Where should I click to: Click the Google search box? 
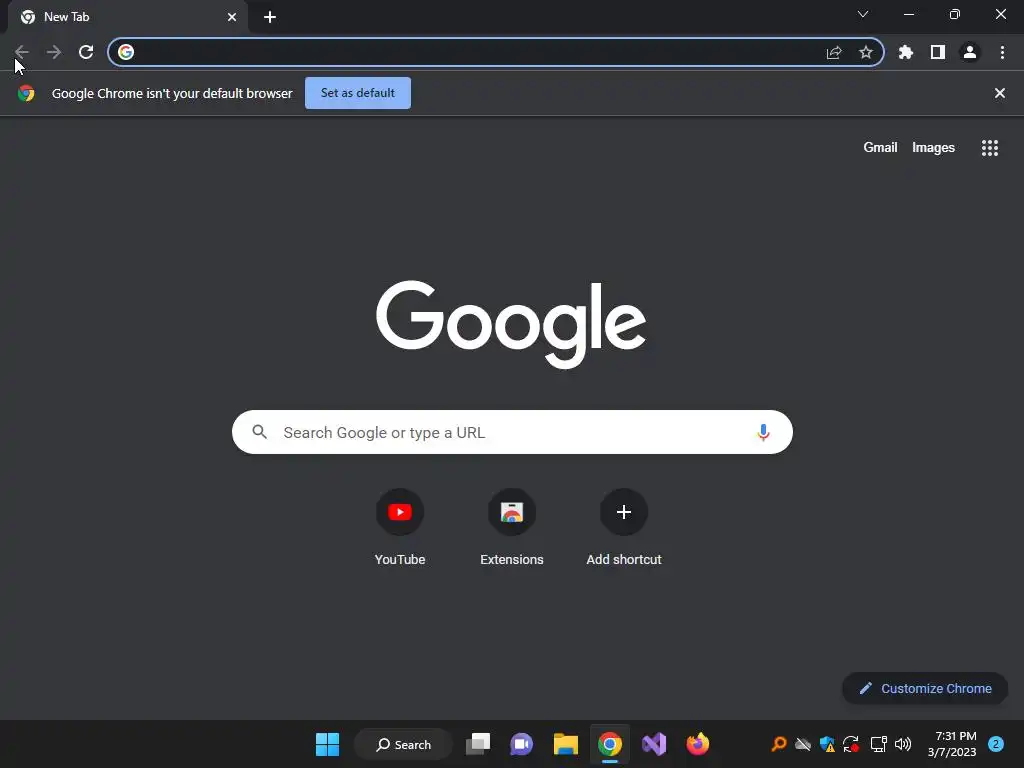512,432
